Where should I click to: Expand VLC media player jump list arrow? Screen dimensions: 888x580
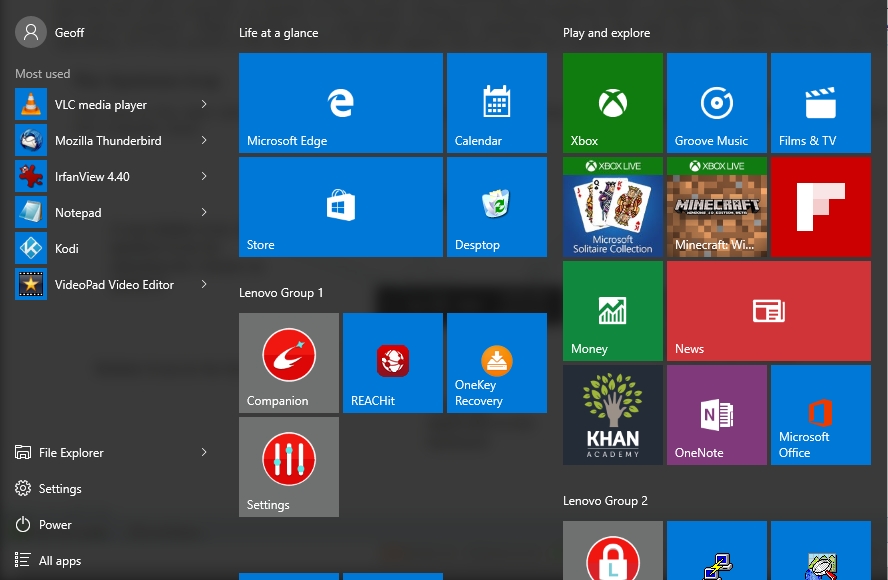(x=204, y=105)
